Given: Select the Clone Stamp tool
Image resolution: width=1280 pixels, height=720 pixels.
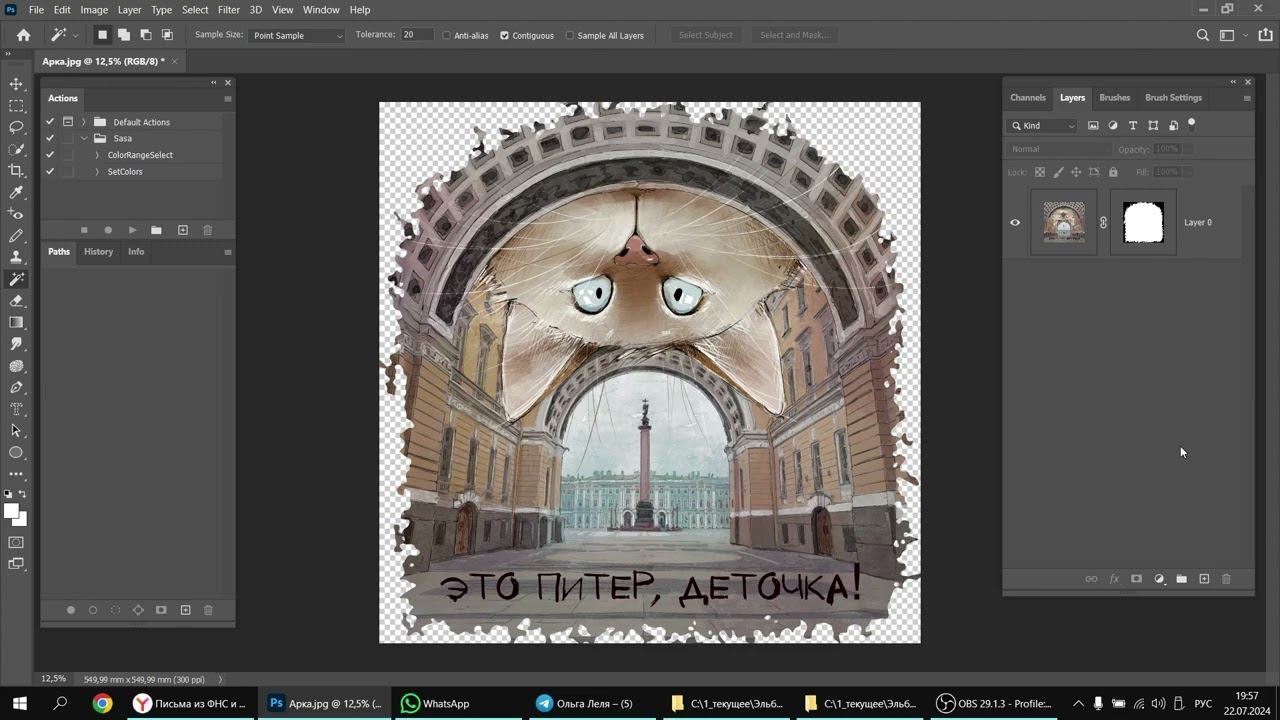Looking at the screenshot, I should (x=16, y=258).
